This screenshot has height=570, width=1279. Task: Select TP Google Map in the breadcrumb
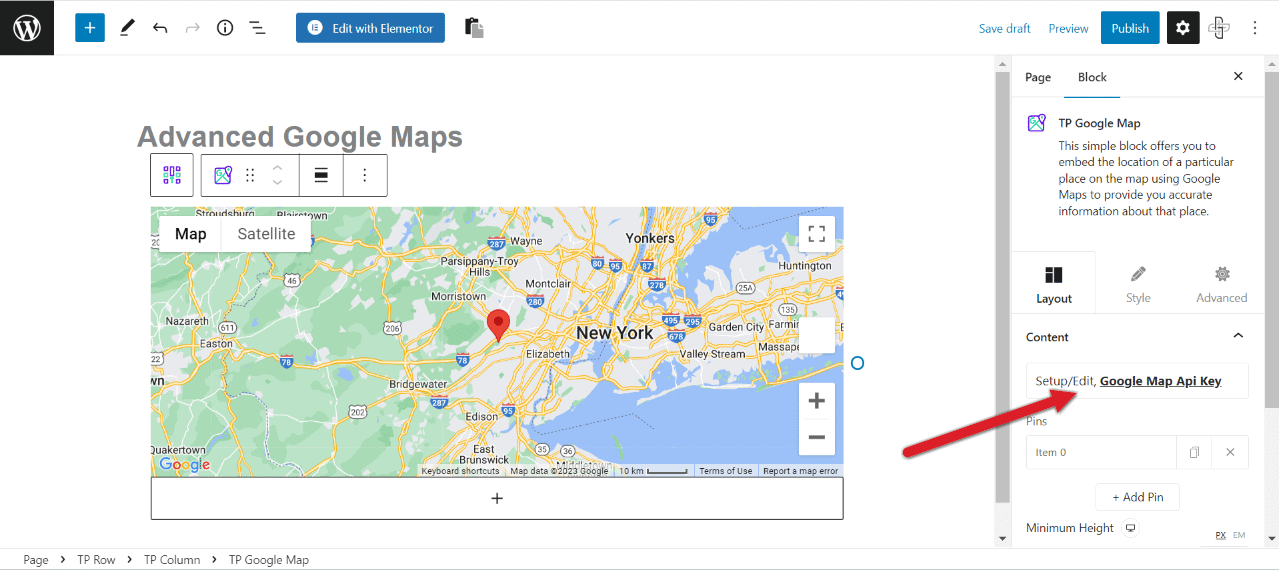(269, 560)
